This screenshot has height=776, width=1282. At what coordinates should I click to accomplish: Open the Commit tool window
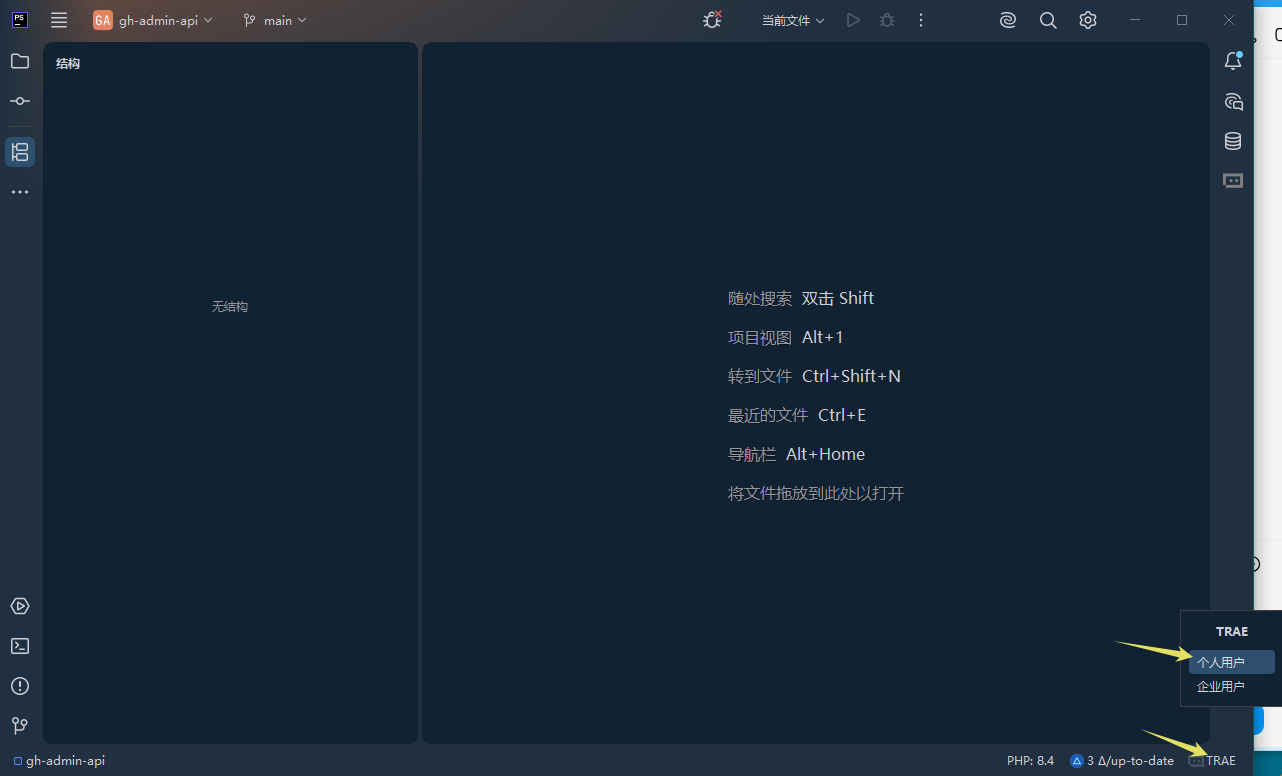20,101
